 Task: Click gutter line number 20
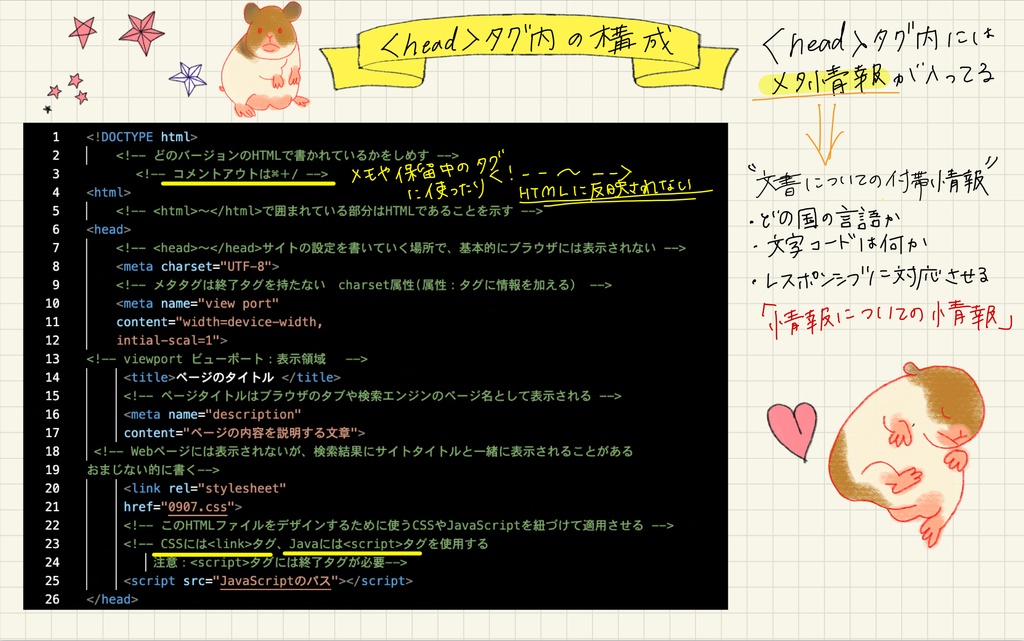(x=52, y=488)
